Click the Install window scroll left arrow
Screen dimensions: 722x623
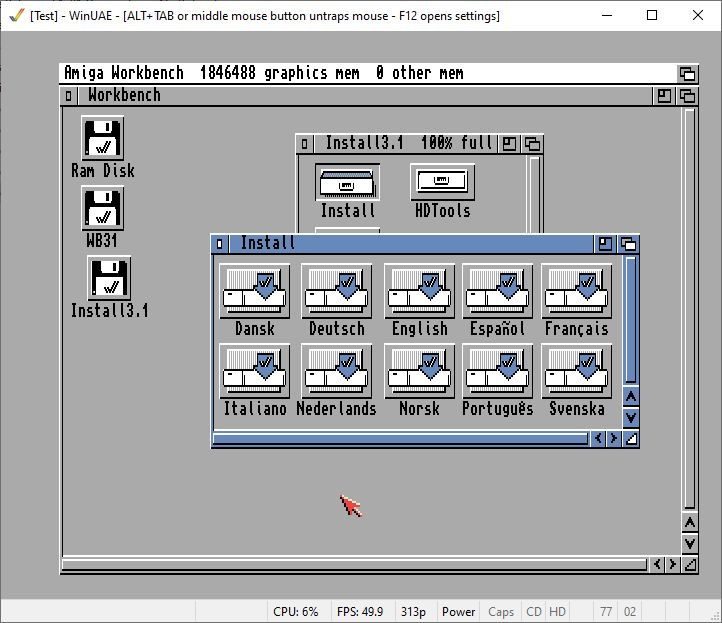click(598, 438)
